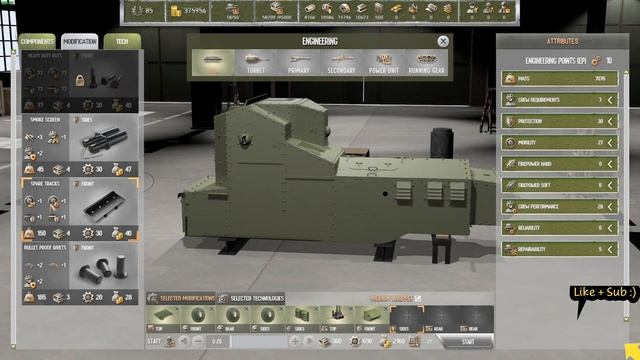Increase staff with the plus button
640x360 pixels.
click(x=295, y=341)
